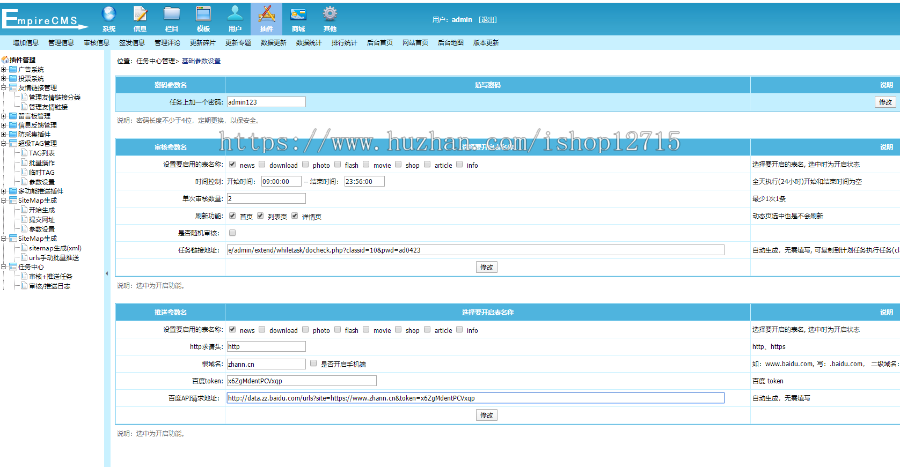Check photo in the 审核参数 table row
The image size is (900, 467).
tap(305, 165)
